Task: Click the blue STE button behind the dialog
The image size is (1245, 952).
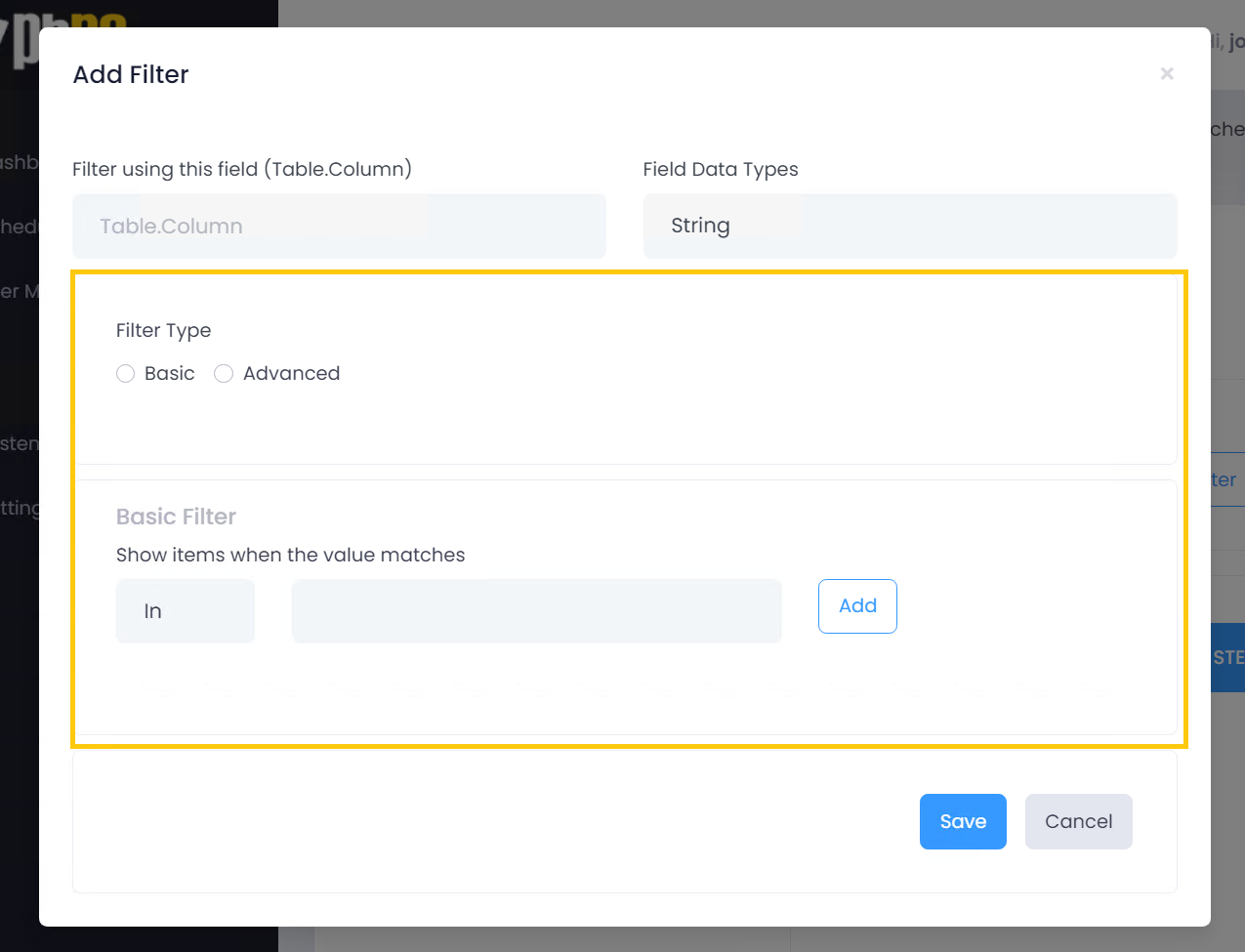Action: 1229,658
